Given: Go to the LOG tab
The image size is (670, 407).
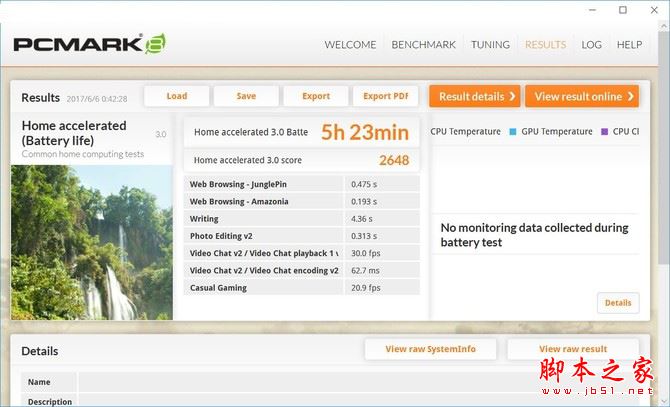Looking at the screenshot, I should tap(591, 45).
